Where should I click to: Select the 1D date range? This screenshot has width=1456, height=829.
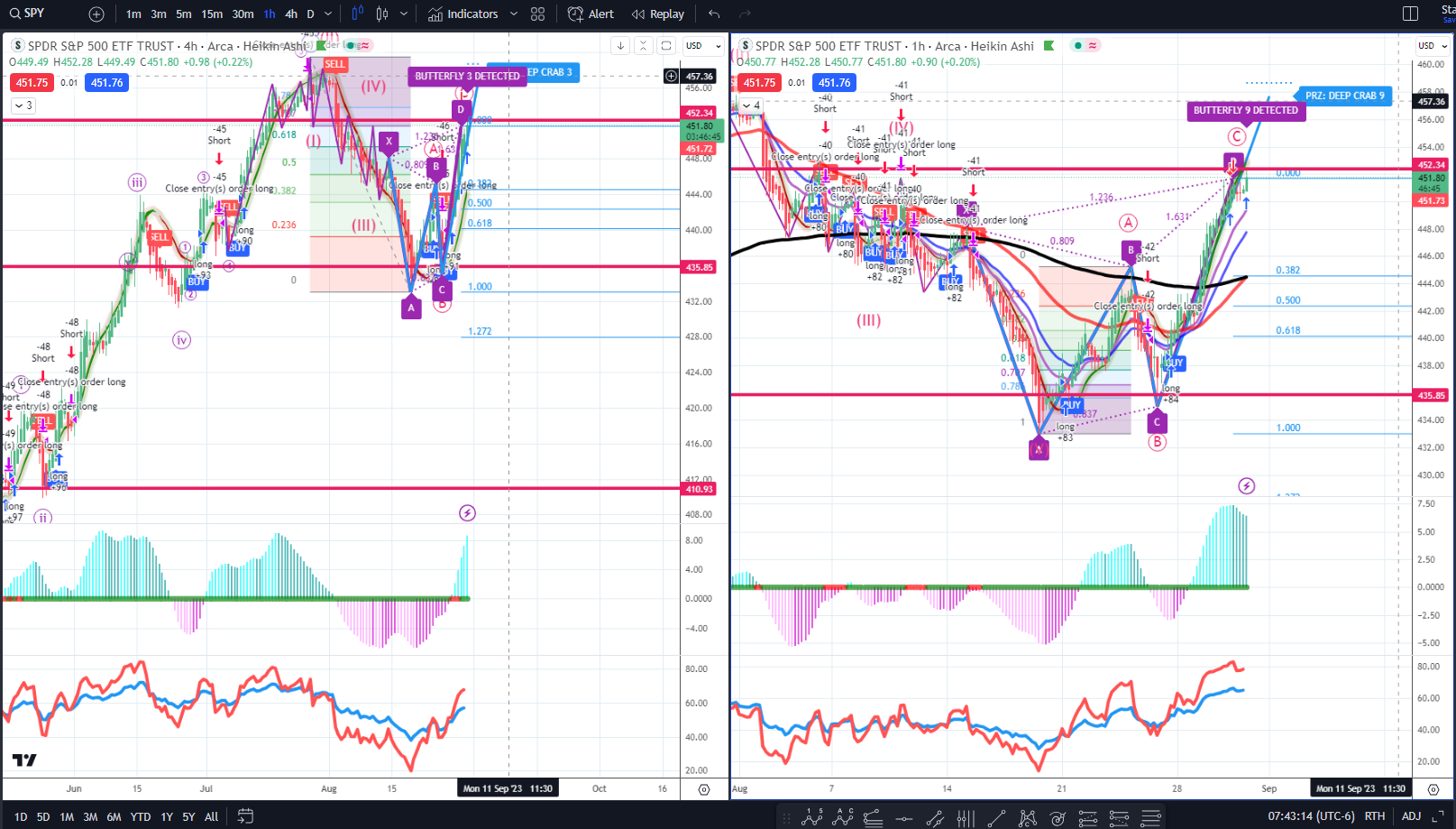21,817
